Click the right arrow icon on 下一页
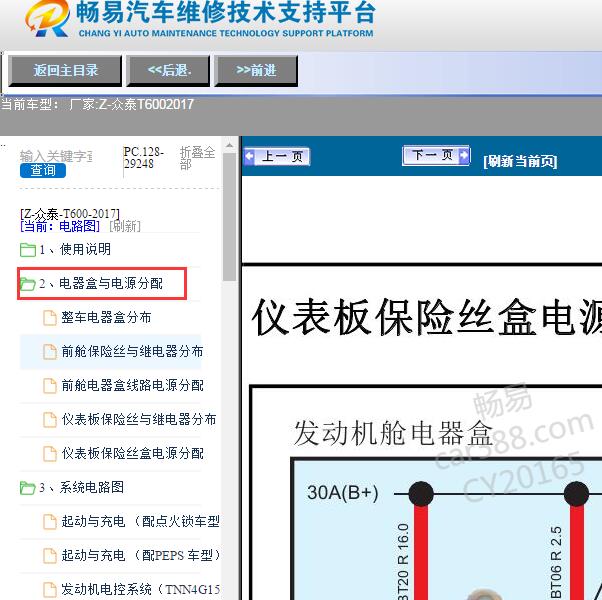The image size is (602, 600). tap(464, 155)
